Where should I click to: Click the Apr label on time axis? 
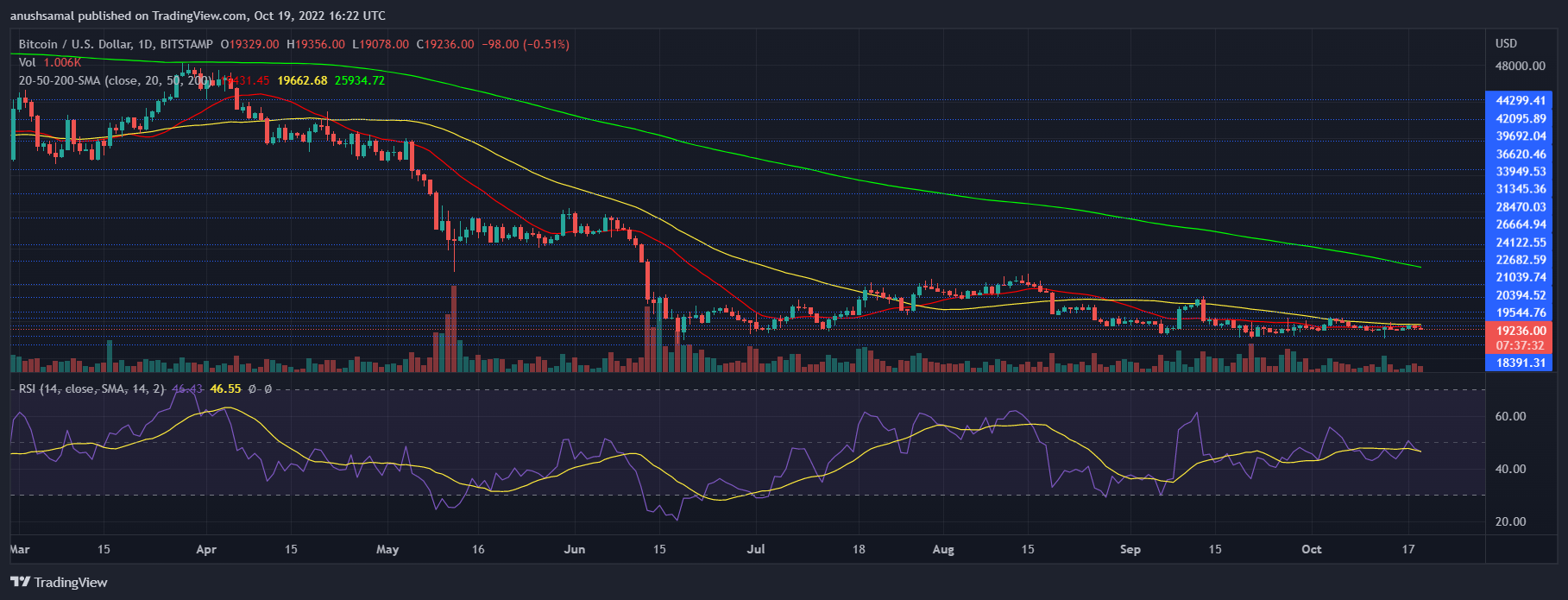click(x=206, y=549)
